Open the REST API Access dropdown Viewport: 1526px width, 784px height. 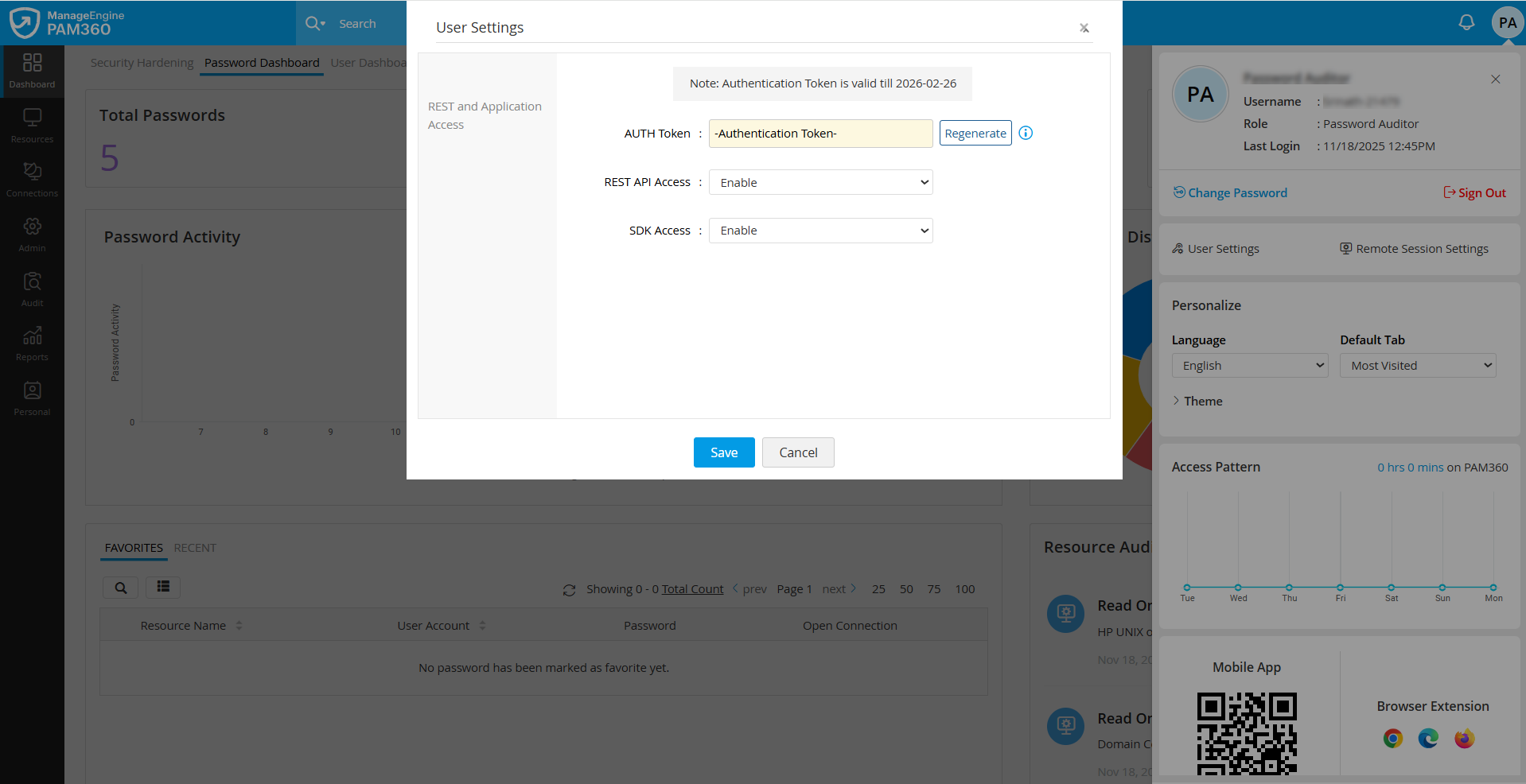(820, 182)
